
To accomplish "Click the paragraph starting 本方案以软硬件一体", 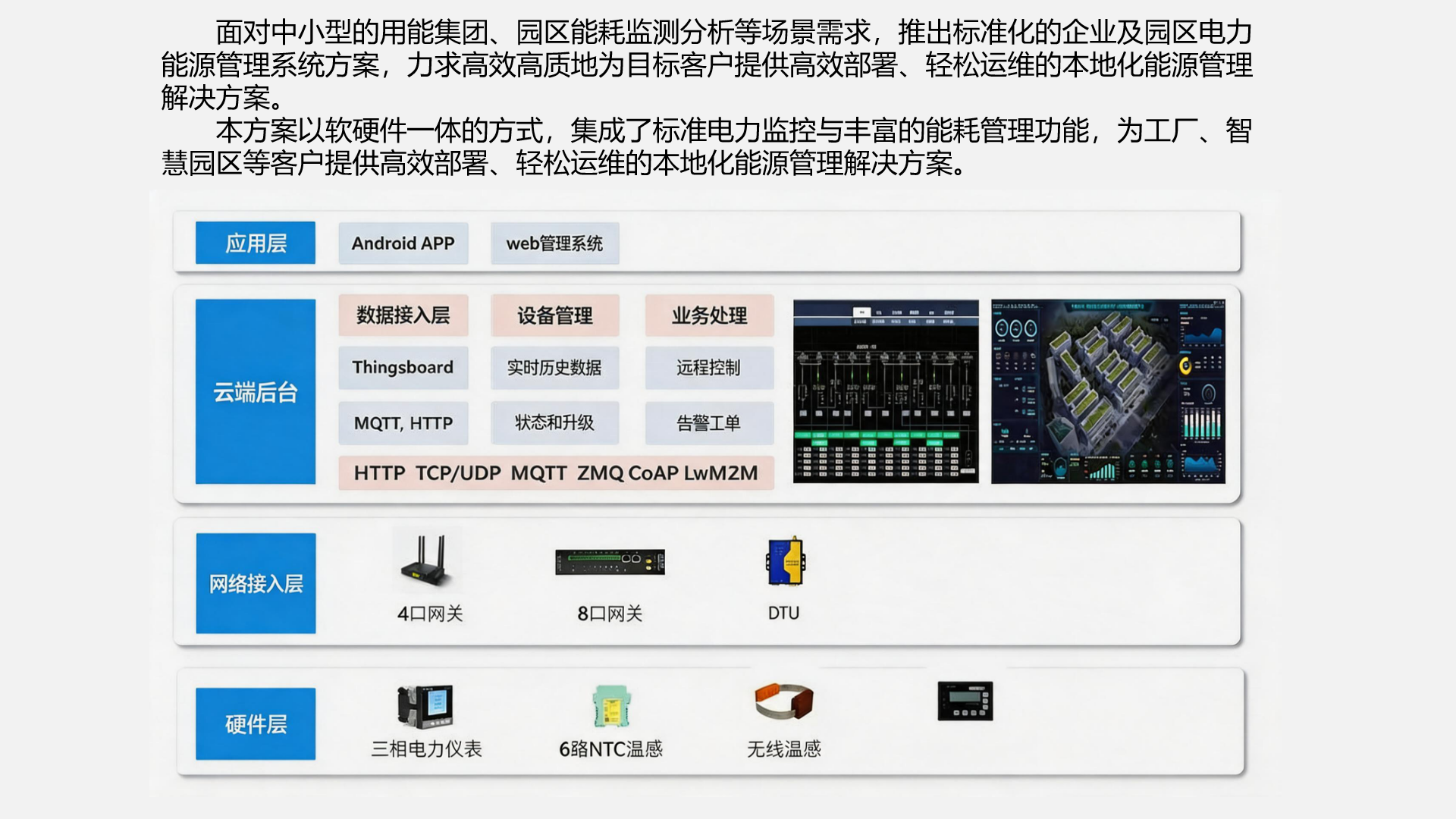I will pos(707,147).
